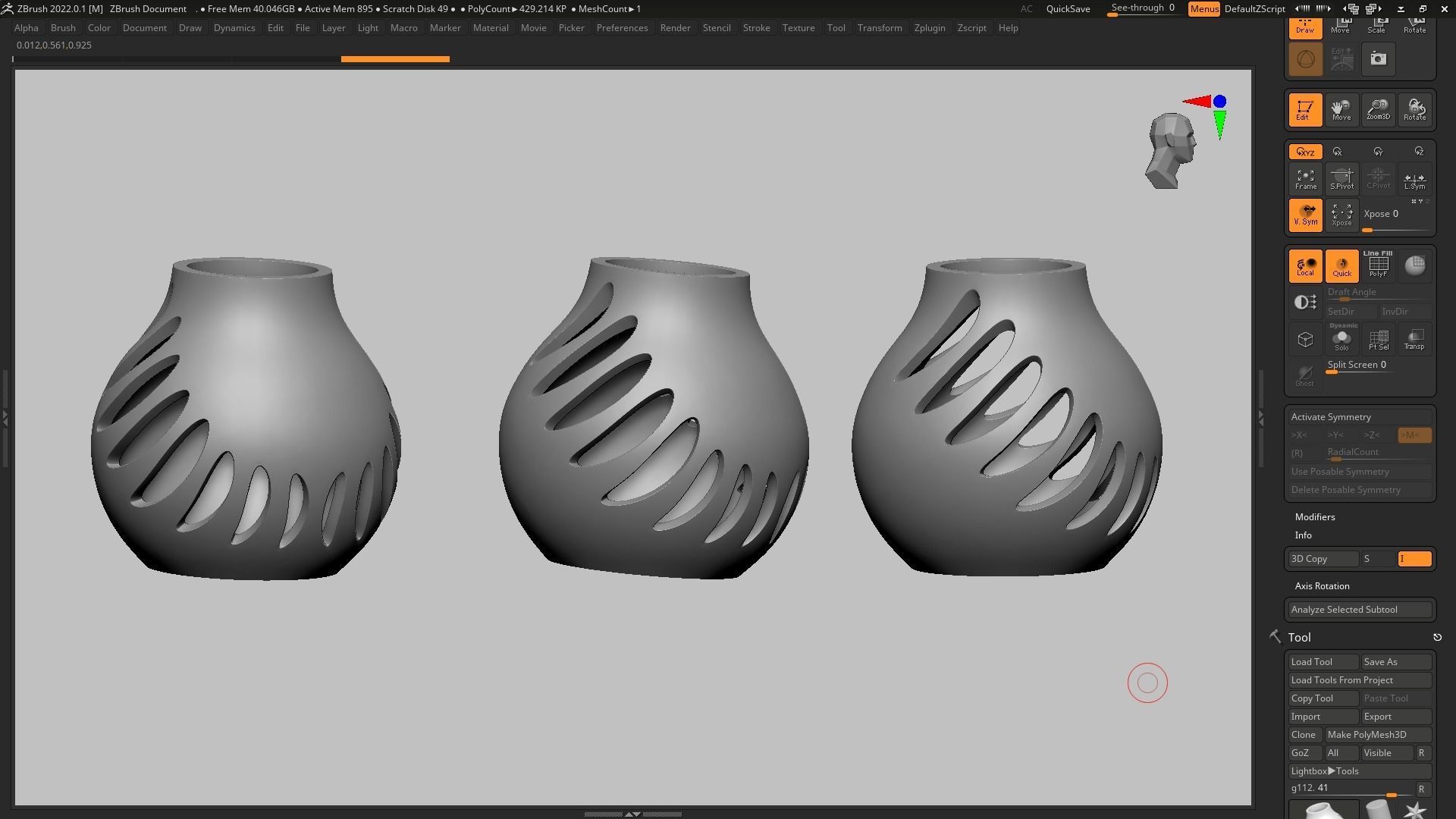Toggle L.Sym local symmetry

[x=1414, y=179]
